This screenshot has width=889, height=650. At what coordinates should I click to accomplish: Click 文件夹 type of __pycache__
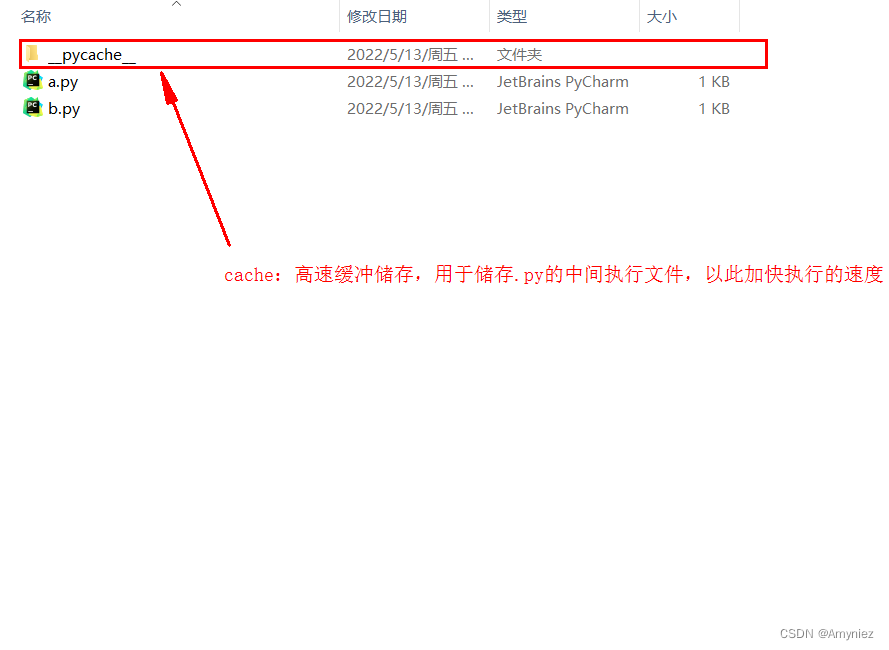pyautogui.click(x=519, y=54)
